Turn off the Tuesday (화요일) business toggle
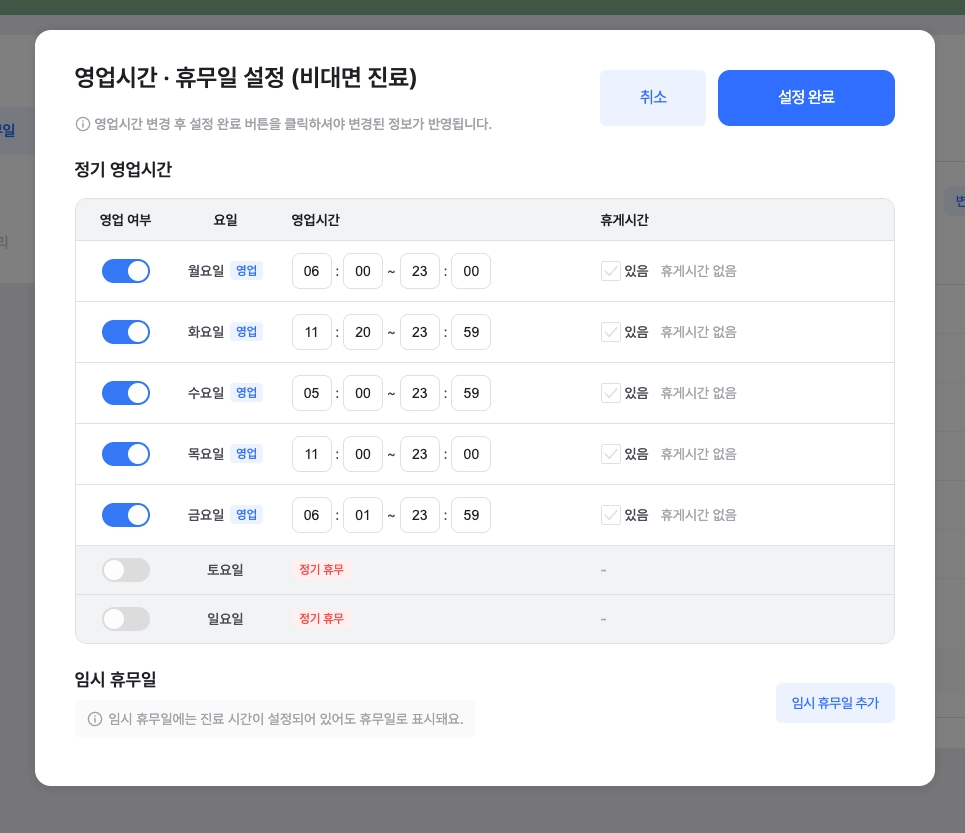The height and width of the screenshot is (833, 965). [126, 332]
